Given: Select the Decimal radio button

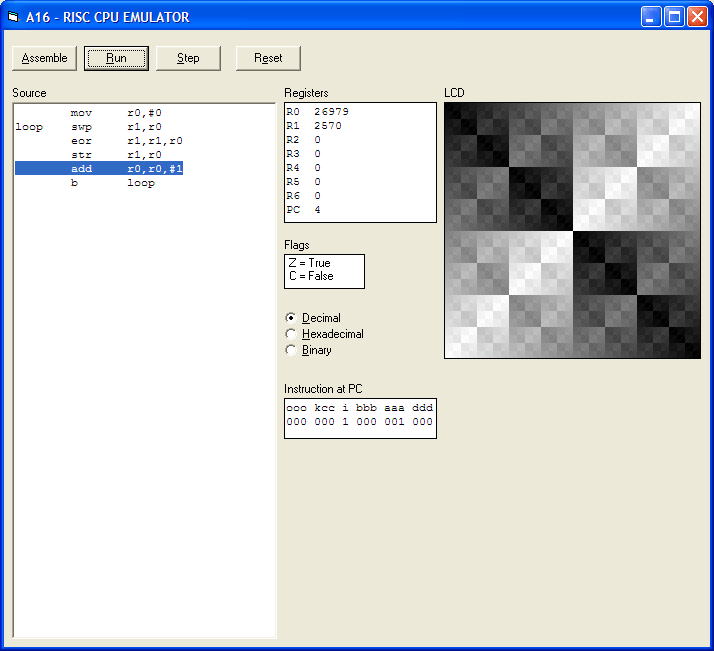Looking at the screenshot, I should coord(291,318).
